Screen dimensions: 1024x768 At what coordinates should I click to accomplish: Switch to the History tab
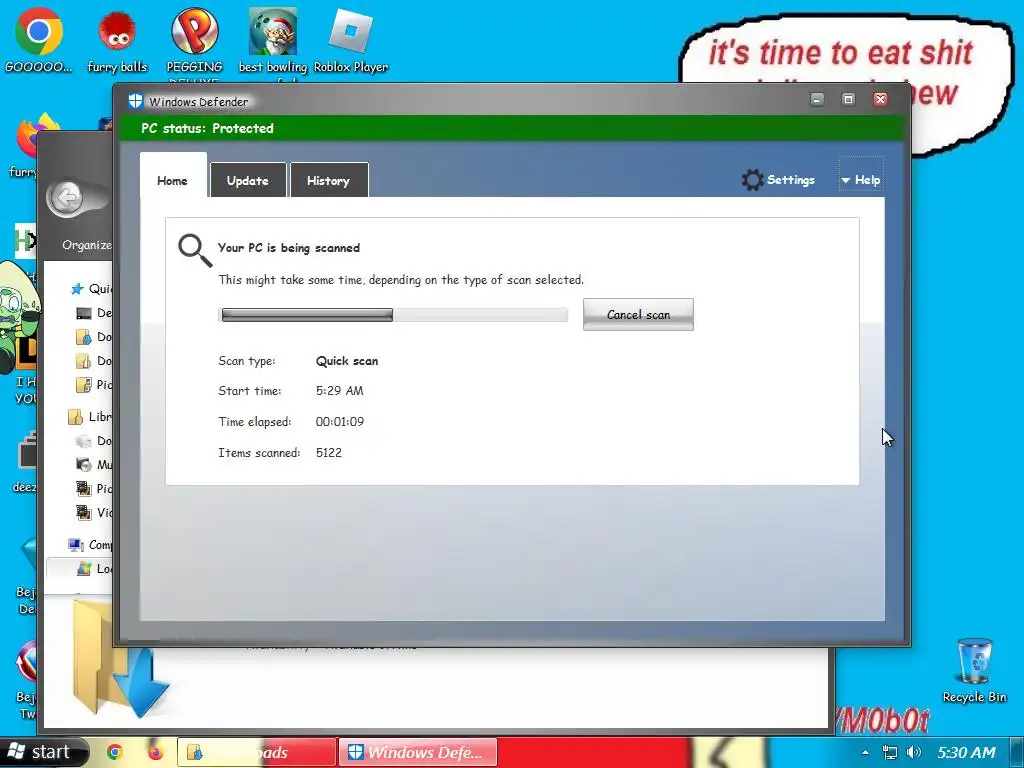click(328, 180)
